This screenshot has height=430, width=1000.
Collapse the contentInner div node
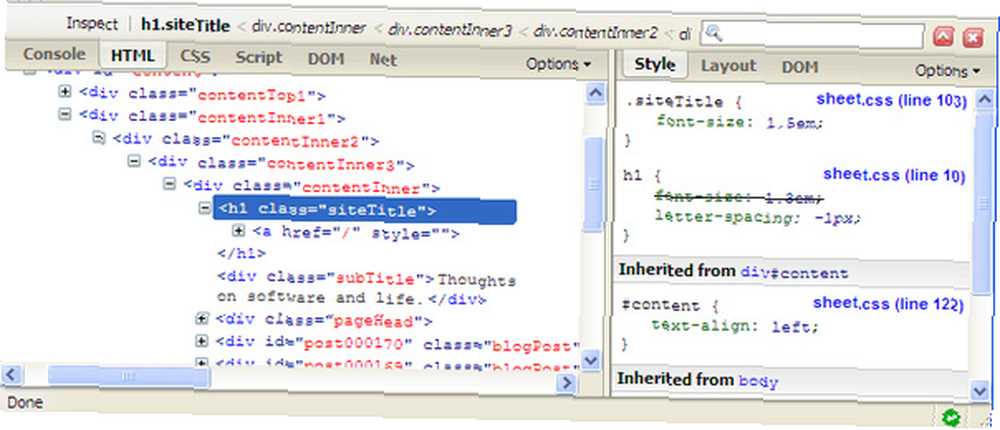pyautogui.click(x=169, y=184)
